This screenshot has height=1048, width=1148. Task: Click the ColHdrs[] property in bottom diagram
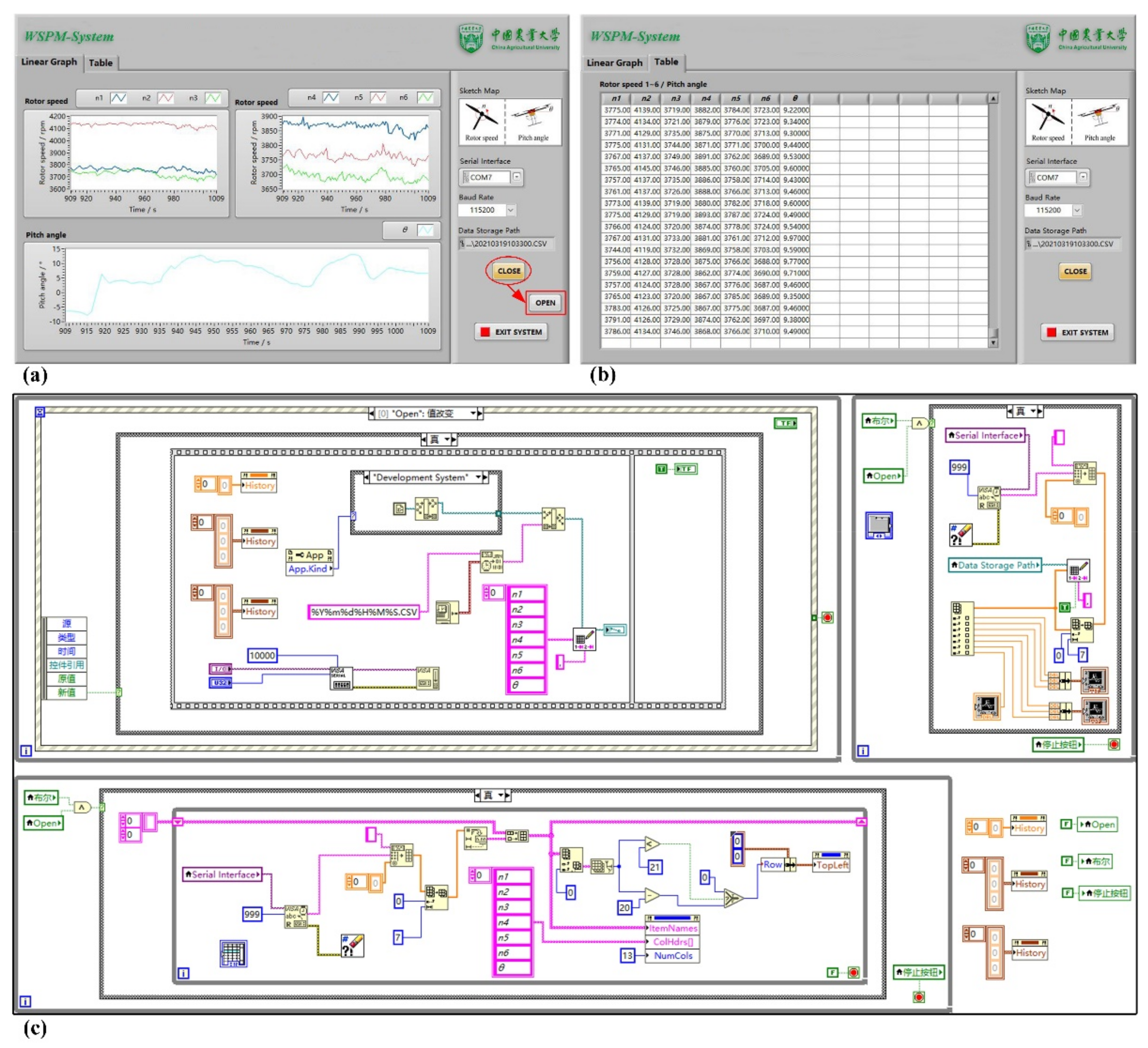(x=673, y=942)
